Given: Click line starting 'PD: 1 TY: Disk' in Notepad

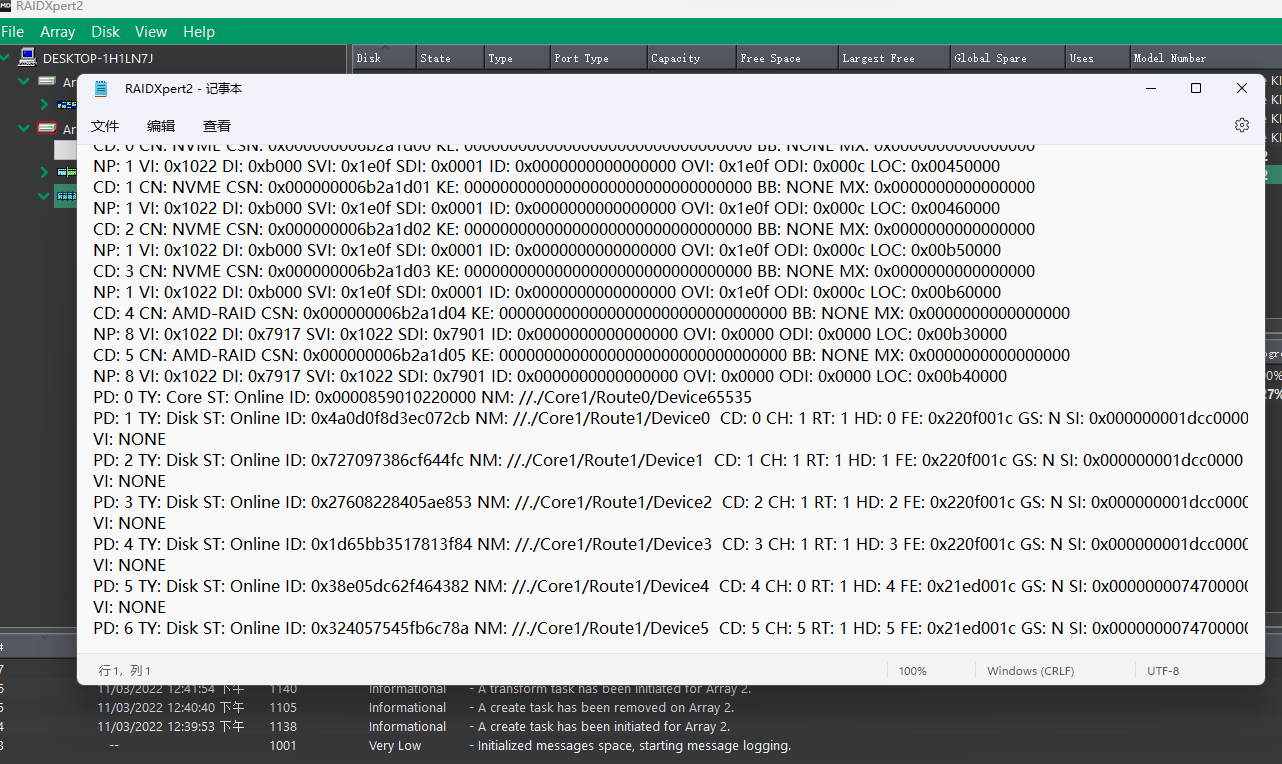Looking at the screenshot, I should click(x=671, y=418).
